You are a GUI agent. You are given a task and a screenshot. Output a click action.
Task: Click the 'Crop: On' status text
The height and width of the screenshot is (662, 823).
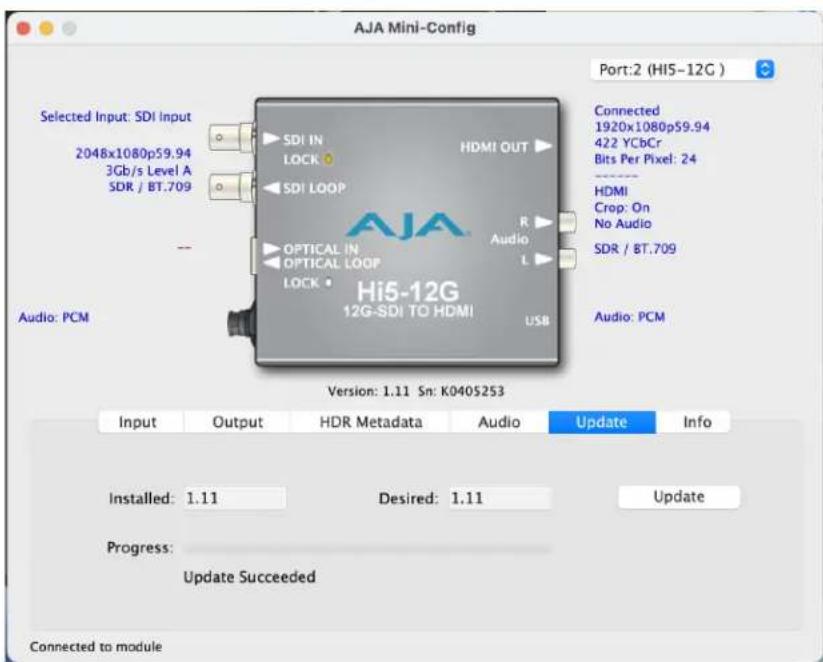[622, 207]
